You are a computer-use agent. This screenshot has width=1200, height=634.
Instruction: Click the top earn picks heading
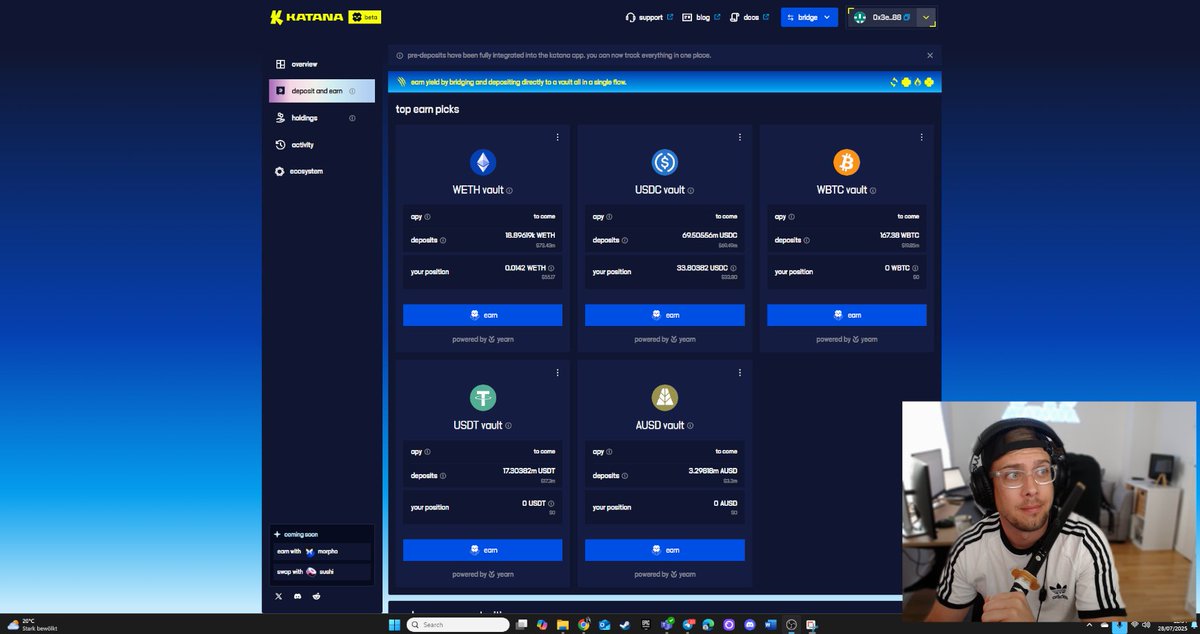tap(427, 109)
